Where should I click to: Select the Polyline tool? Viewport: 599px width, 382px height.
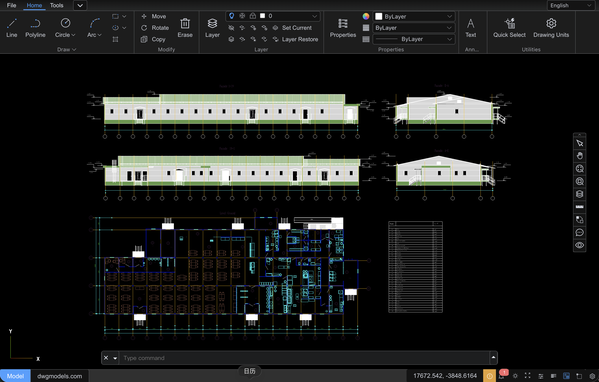click(x=35, y=28)
